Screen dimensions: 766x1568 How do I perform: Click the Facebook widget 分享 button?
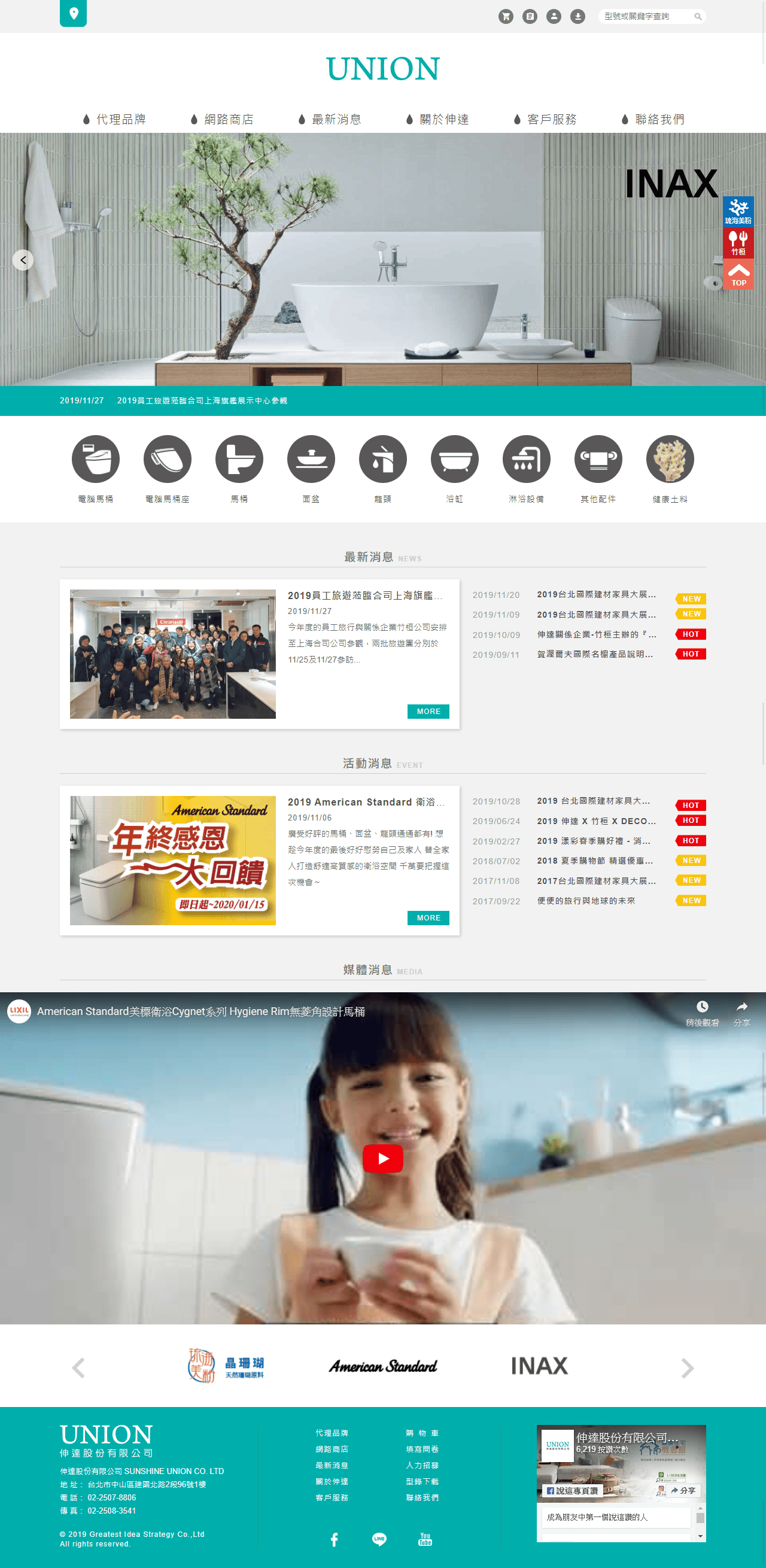(x=683, y=1491)
